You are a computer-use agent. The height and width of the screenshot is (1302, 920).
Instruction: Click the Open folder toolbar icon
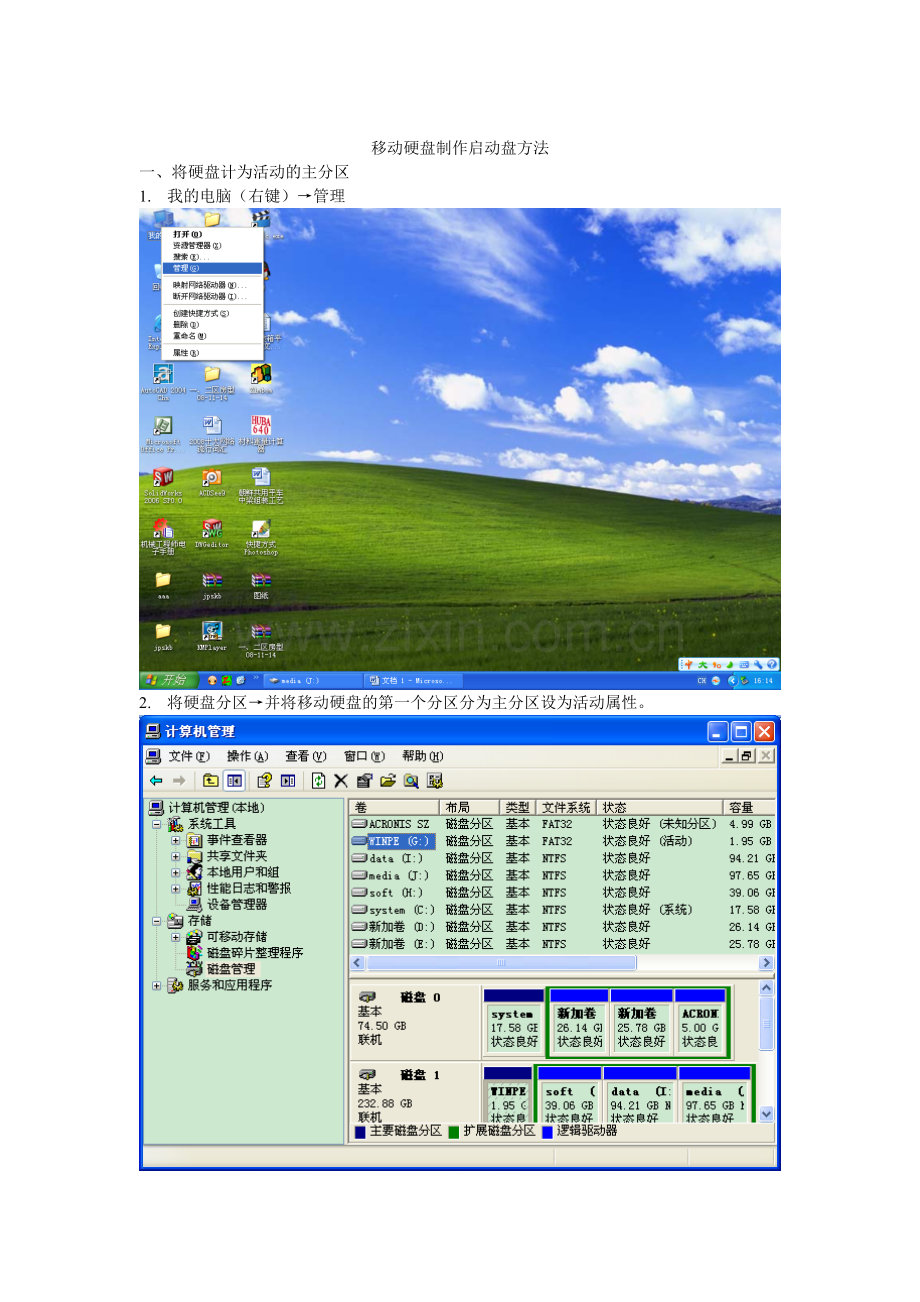(x=387, y=781)
